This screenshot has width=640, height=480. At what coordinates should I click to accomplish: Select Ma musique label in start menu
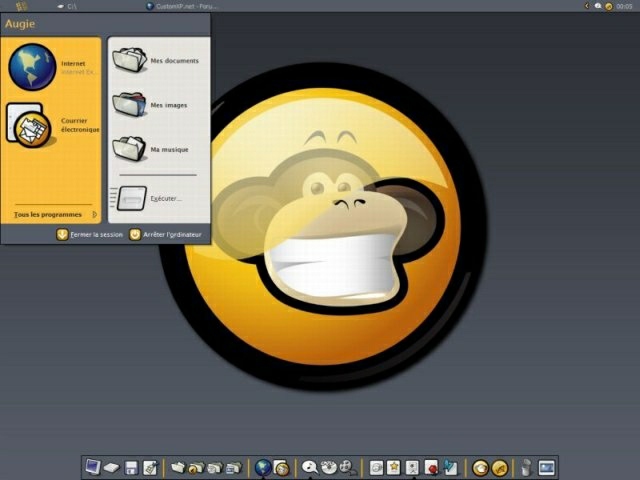[x=169, y=149]
